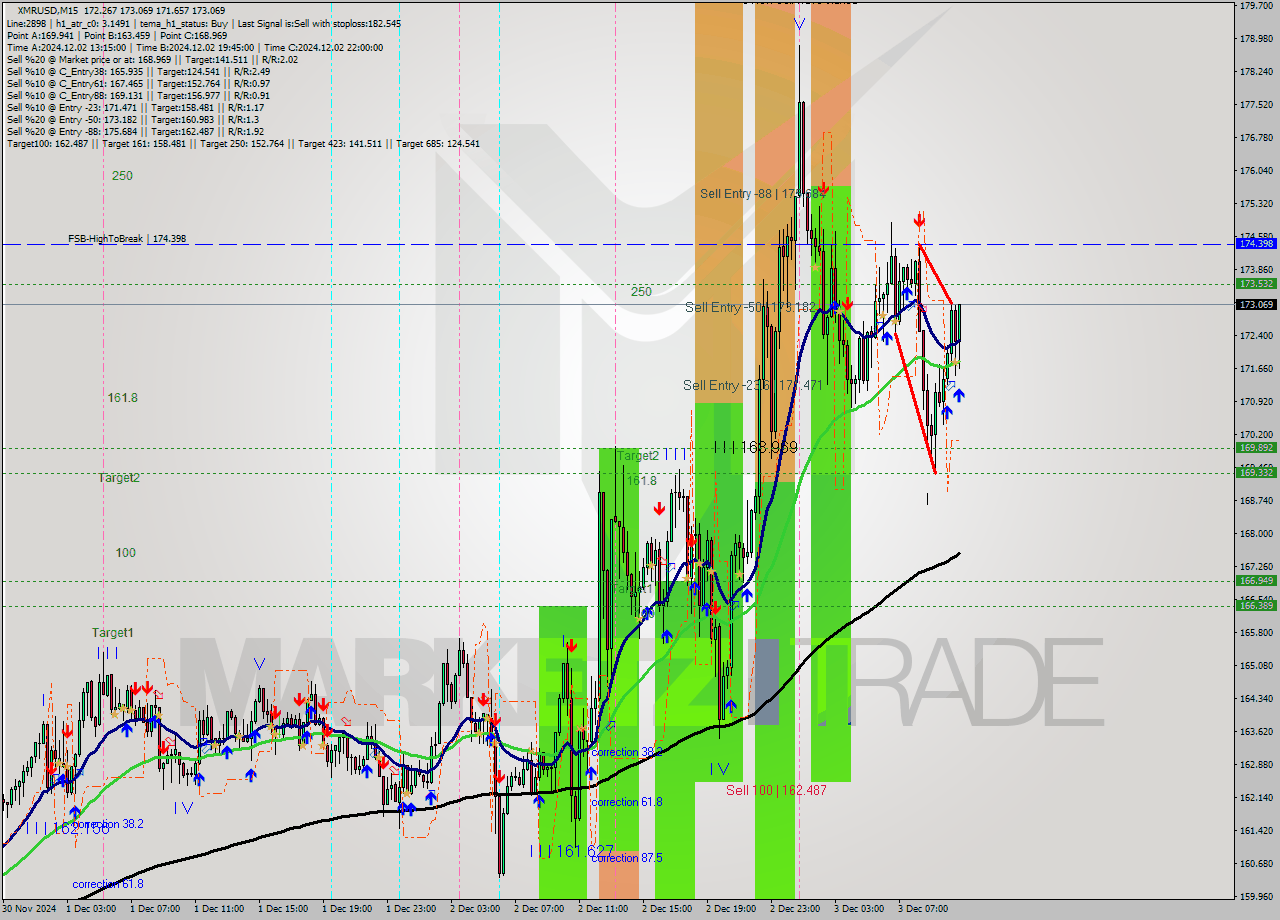Click the 1 Dec 11:00 time axis label
Screen dimensions: 1280x920
click(x=218, y=909)
